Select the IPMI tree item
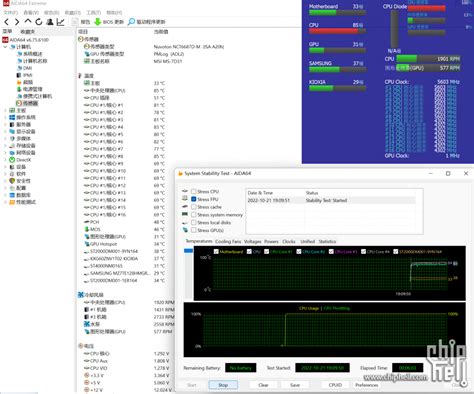474x394 pixels. coord(24,75)
